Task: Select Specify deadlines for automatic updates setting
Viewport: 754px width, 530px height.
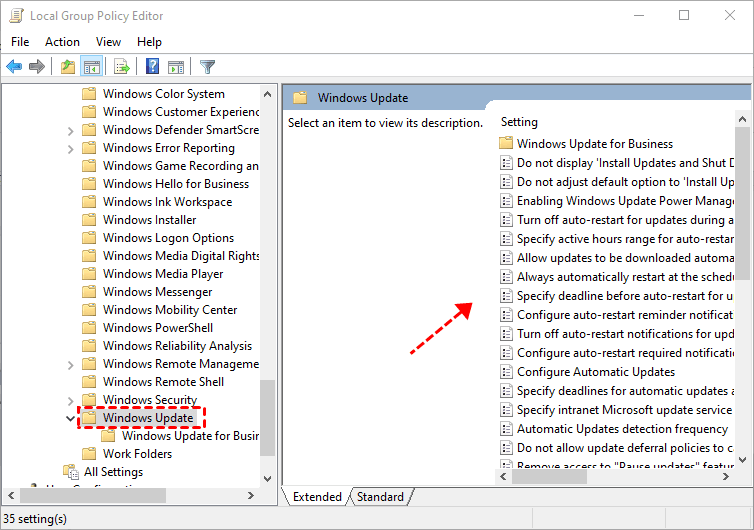Action: [625, 391]
